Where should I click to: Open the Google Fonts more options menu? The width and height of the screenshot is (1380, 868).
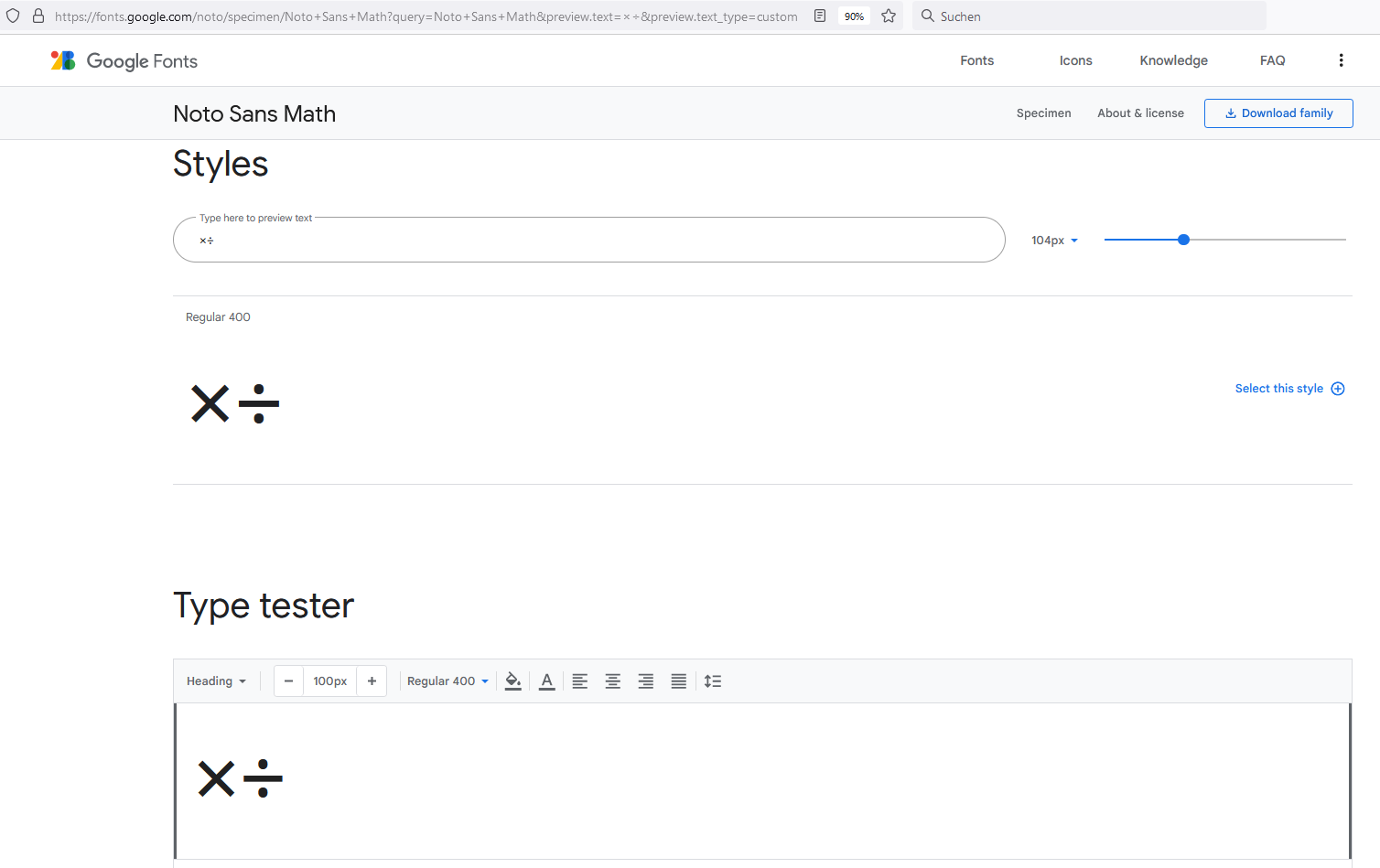pyautogui.click(x=1341, y=59)
